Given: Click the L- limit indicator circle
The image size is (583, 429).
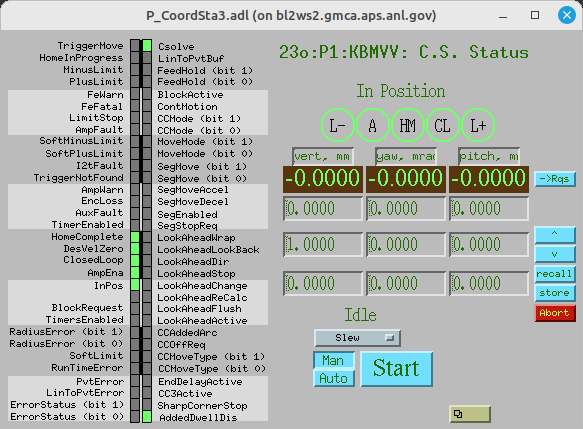Looking at the screenshot, I should 338,125.
